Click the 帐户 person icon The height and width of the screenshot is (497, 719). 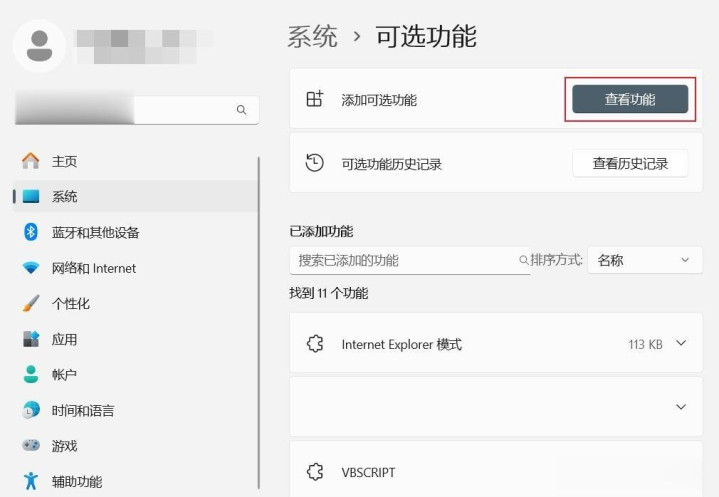point(31,374)
